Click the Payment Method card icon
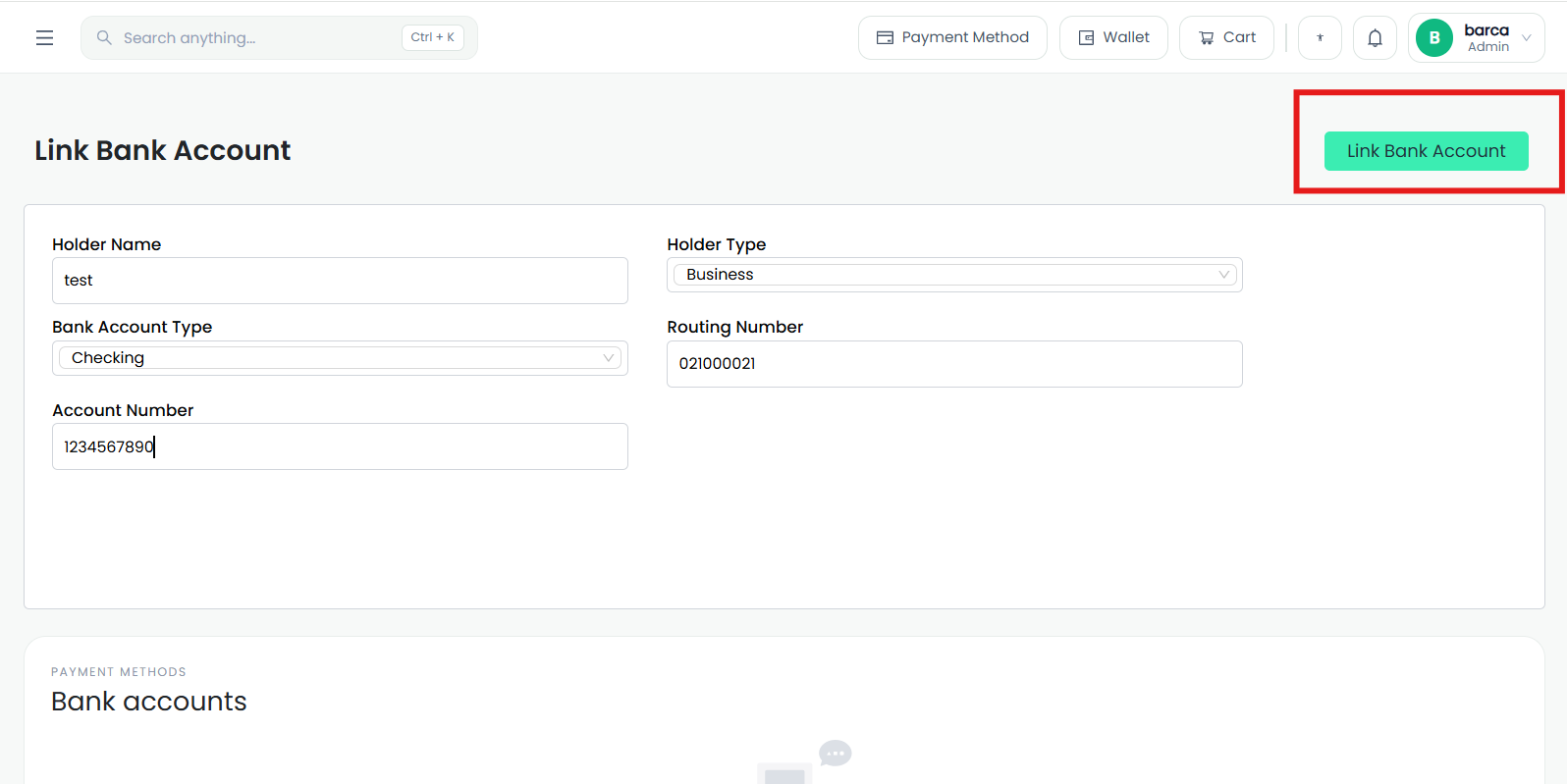Viewport: 1567px width, 784px height. click(x=885, y=37)
